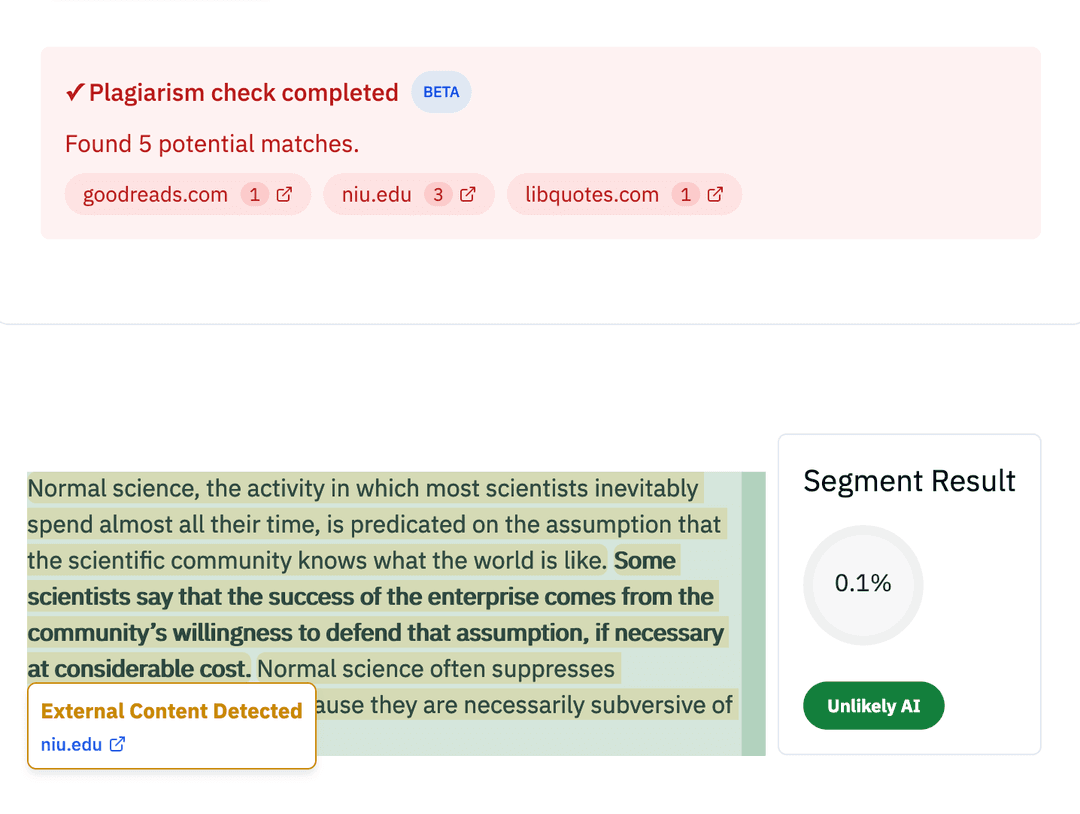The width and height of the screenshot is (1080, 814).
Task: Click the count badge on the libquotes.com chip
Action: (x=685, y=194)
